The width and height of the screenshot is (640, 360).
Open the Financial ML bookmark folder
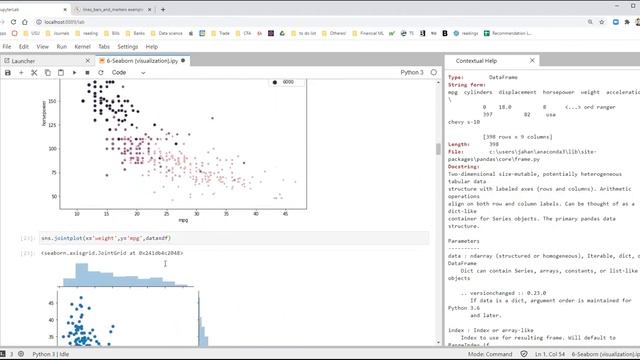pos(367,33)
